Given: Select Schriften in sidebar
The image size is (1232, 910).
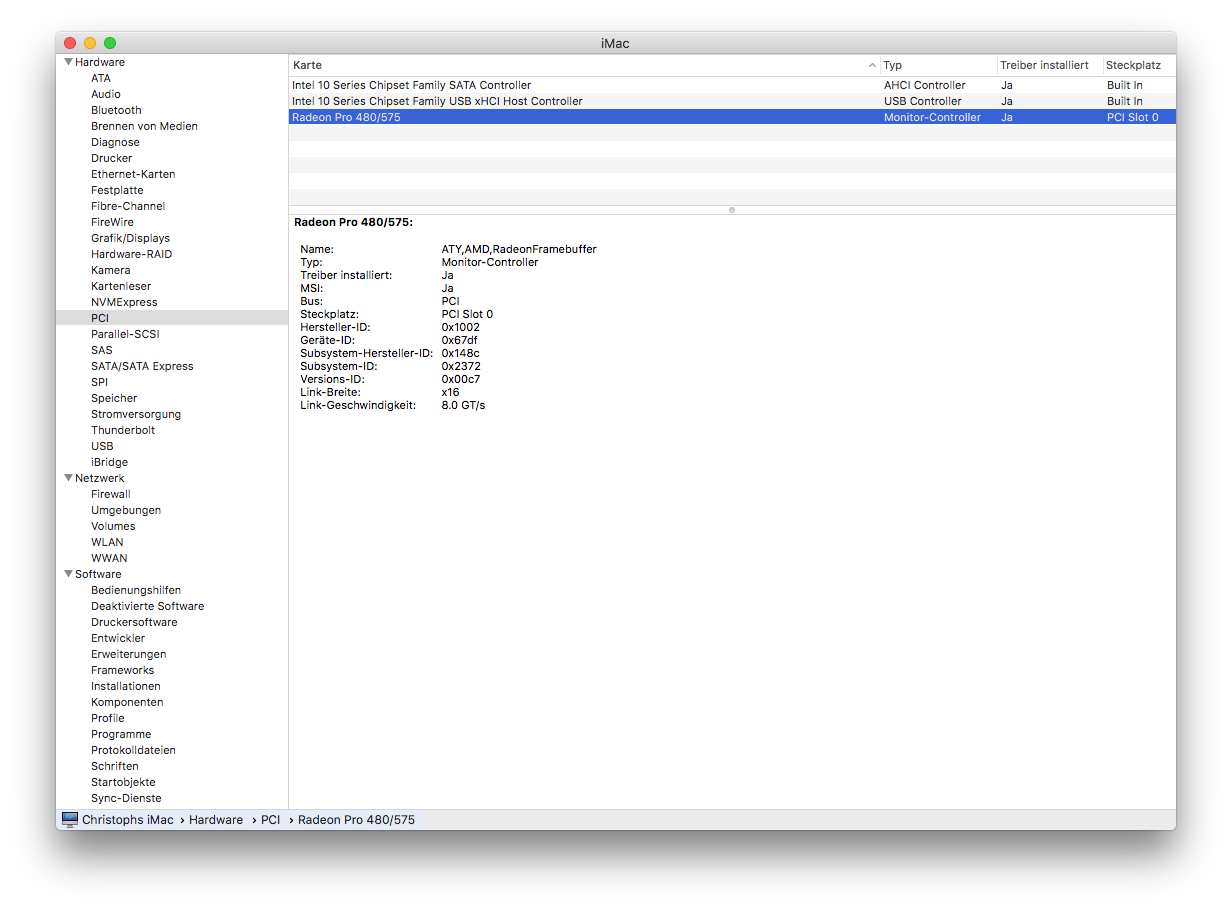Looking at the screenshot, I should 115,766.
